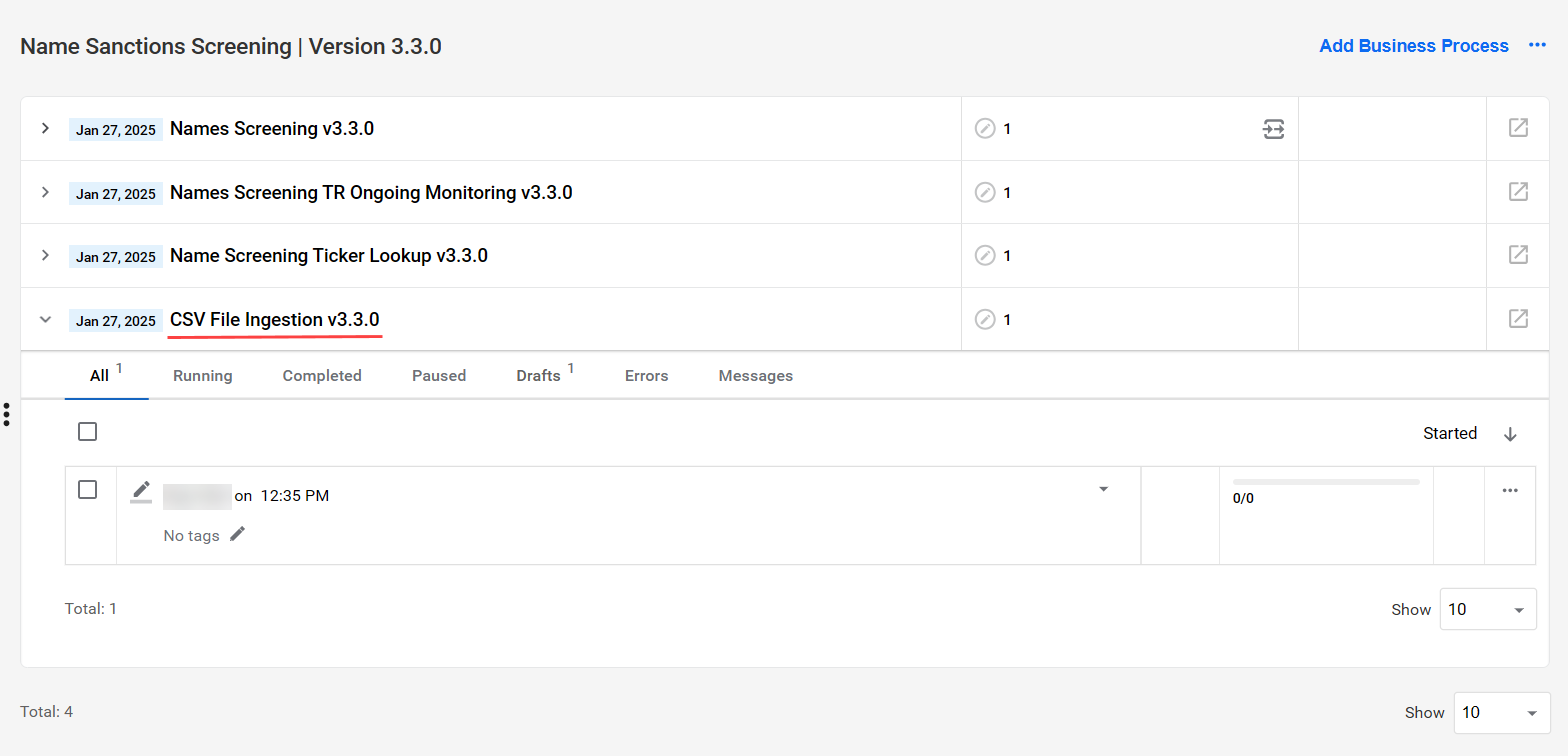Image resolution: width=1568 pixels, height=756 pixels.
Task: Click the 0/0 progress count text
Action: click(1243, 498)
